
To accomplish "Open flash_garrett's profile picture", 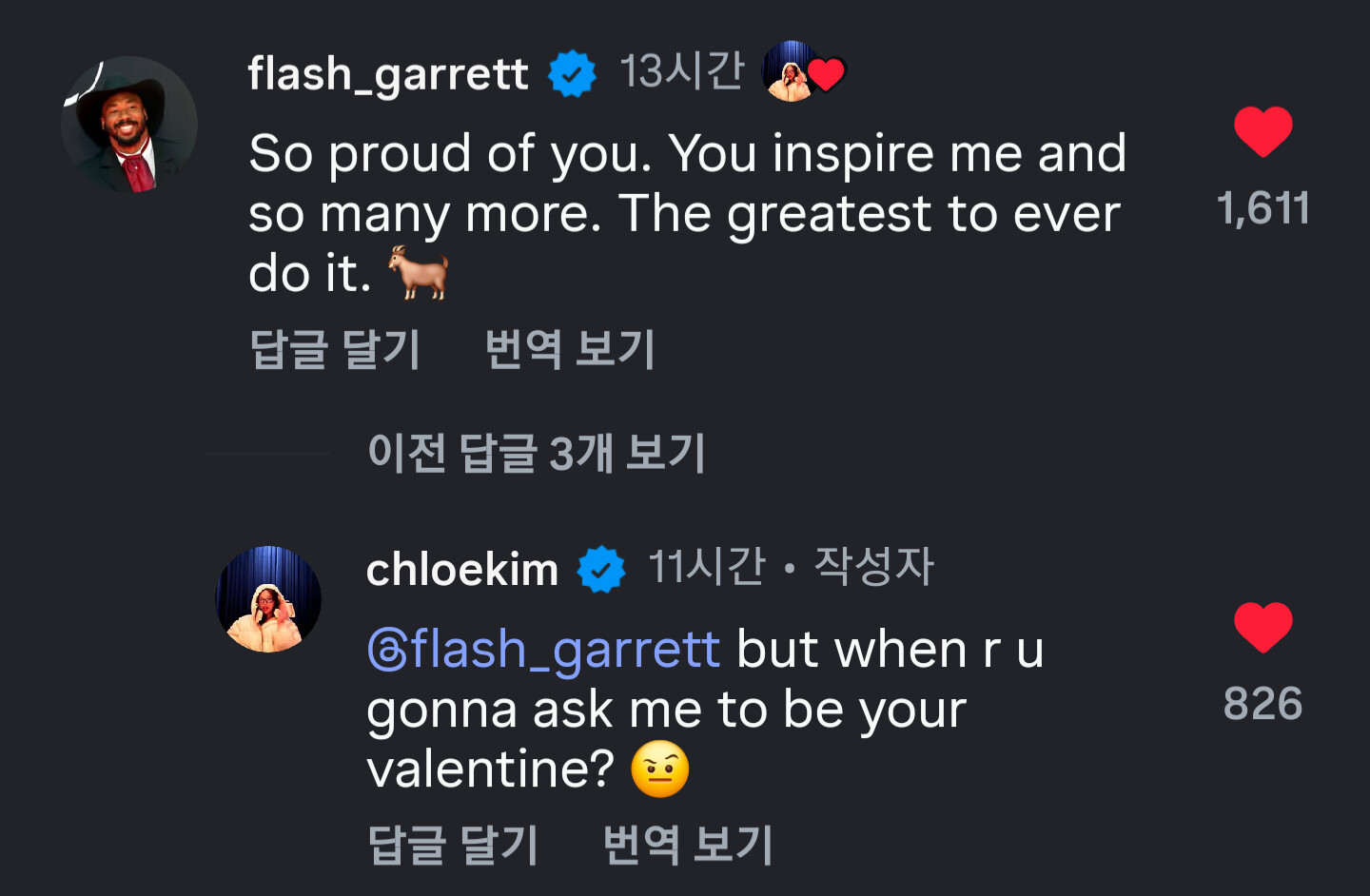I will [x=129, y=125].
